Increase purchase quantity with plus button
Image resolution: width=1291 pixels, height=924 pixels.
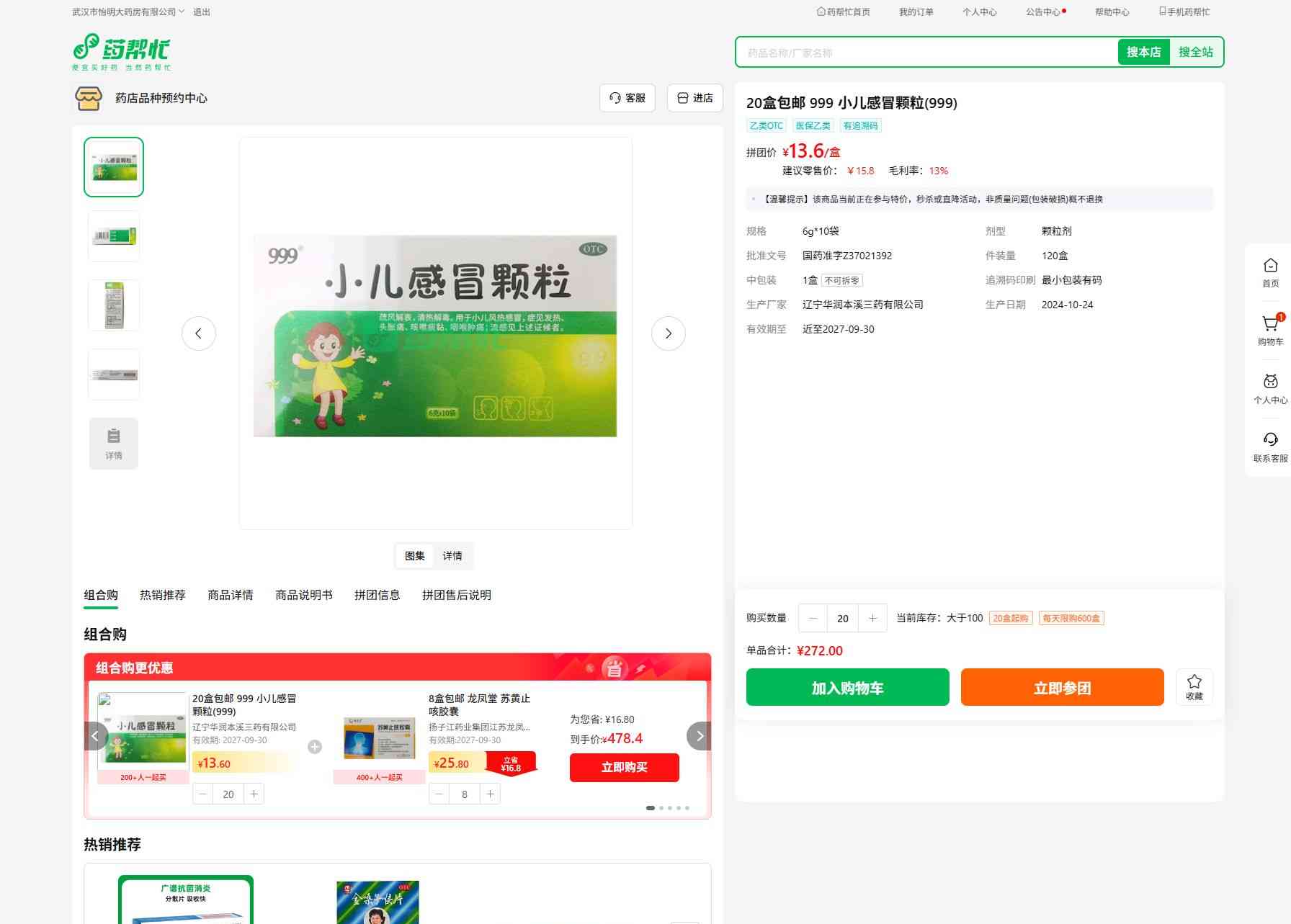(872, 618)
